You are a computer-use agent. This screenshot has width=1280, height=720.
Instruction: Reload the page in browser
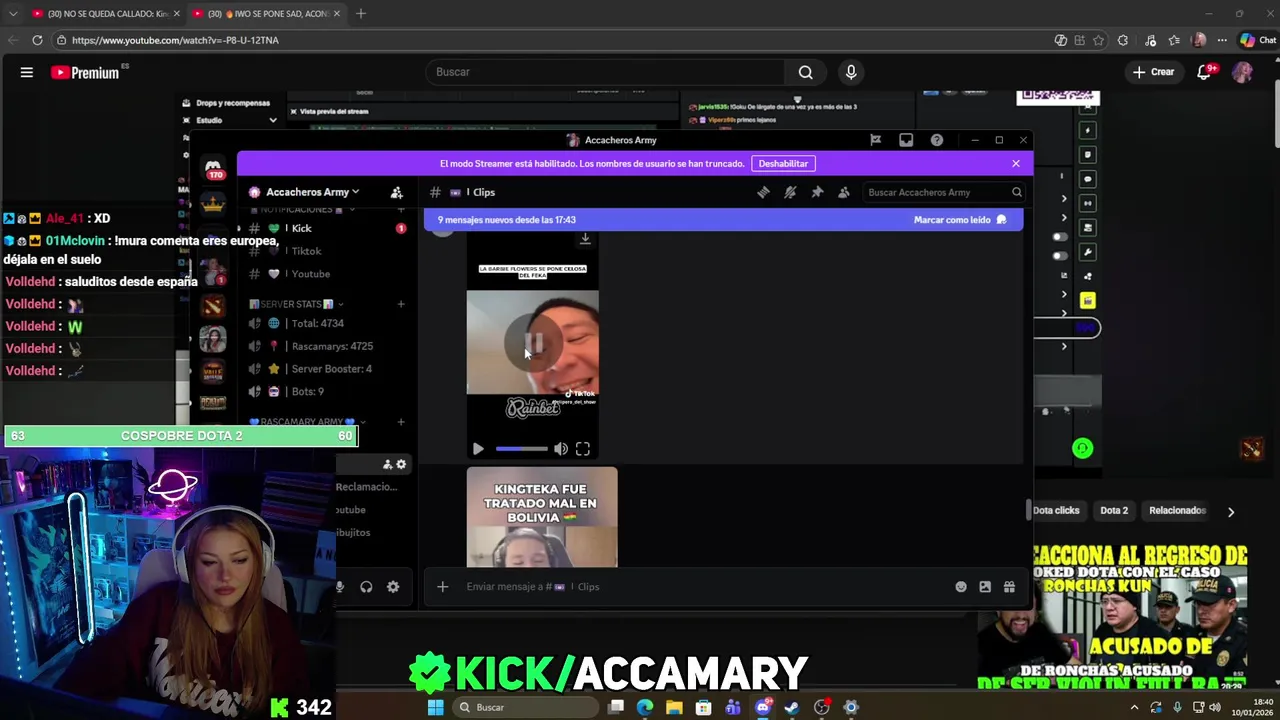(37, 40)
